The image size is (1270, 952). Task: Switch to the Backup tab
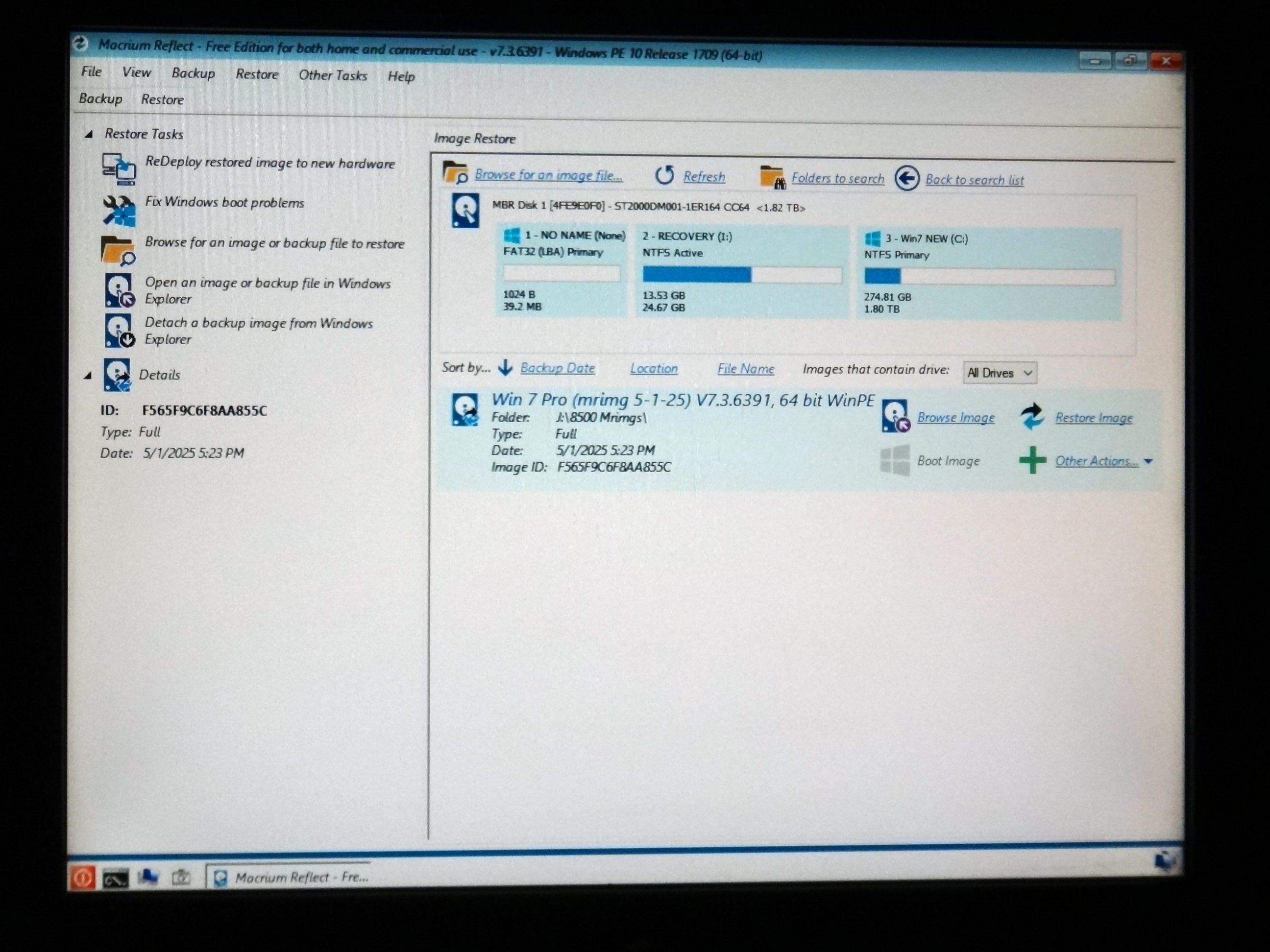pyautogui.click(x=100, y=99)
